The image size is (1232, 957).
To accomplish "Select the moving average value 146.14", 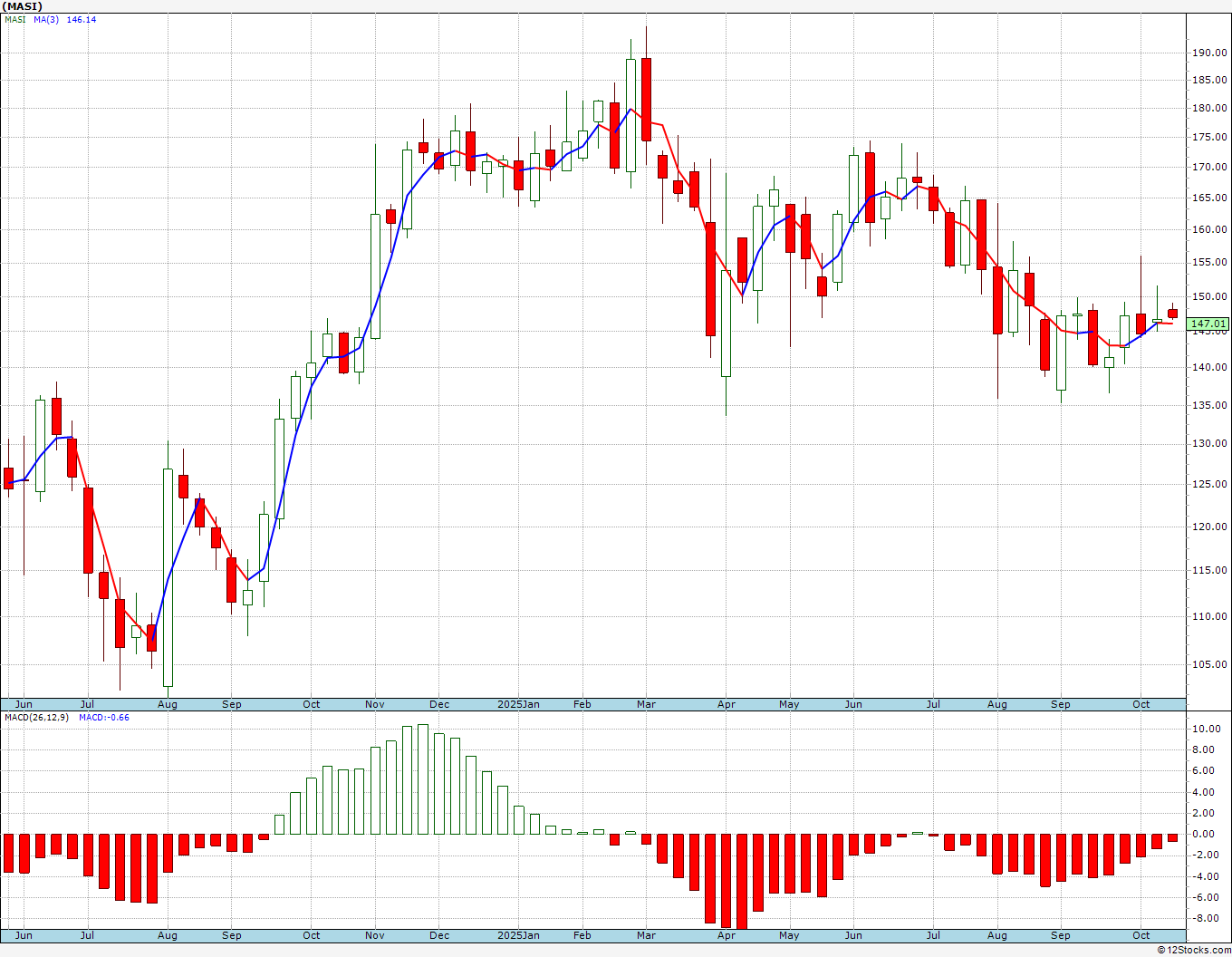I will (82, 20).
